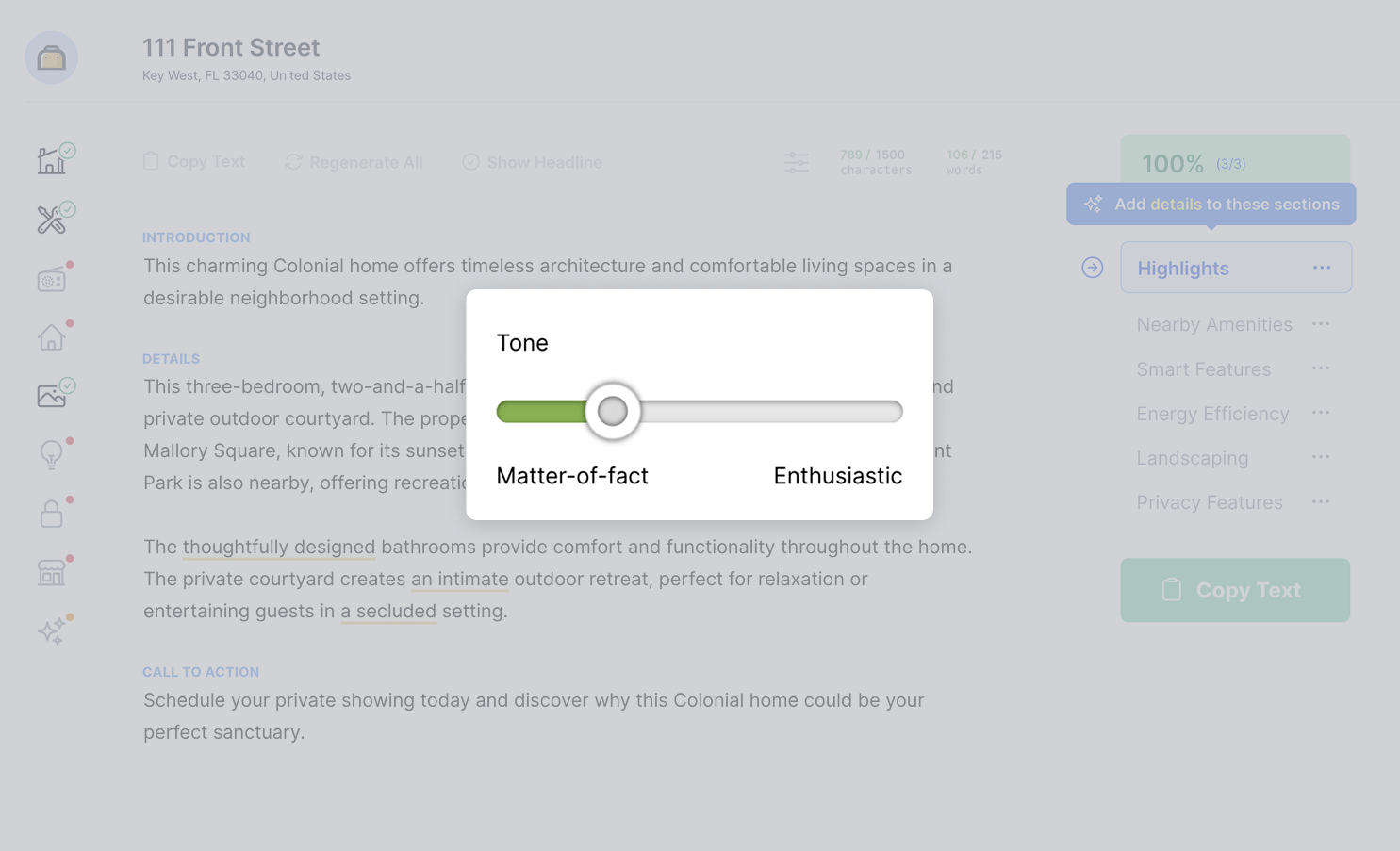The height and width of the screenshot is (851, 1400).
Task: Open the house sidebar icon
Action: (x=52, y=337)
